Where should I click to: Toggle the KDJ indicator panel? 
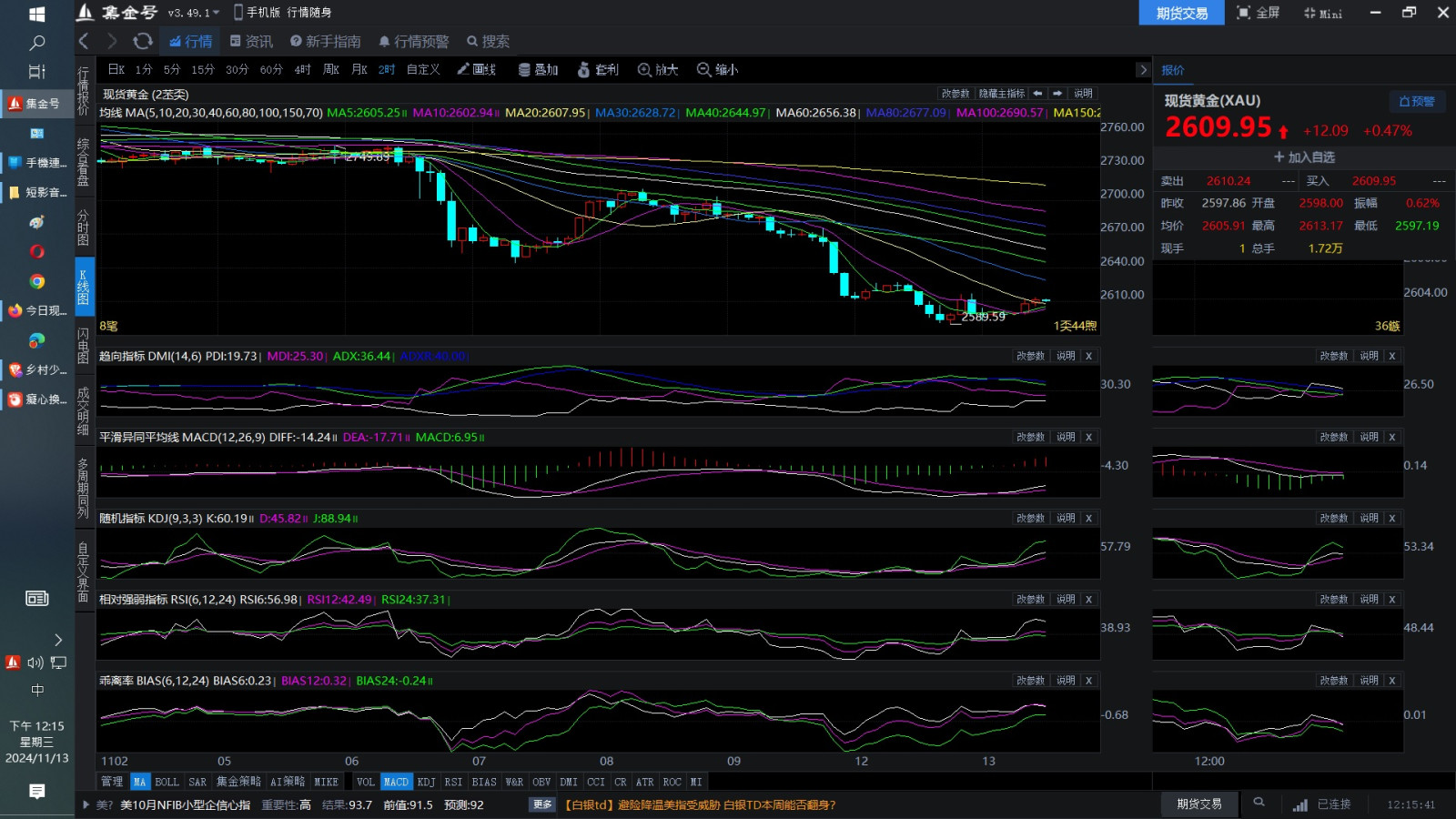426,782
